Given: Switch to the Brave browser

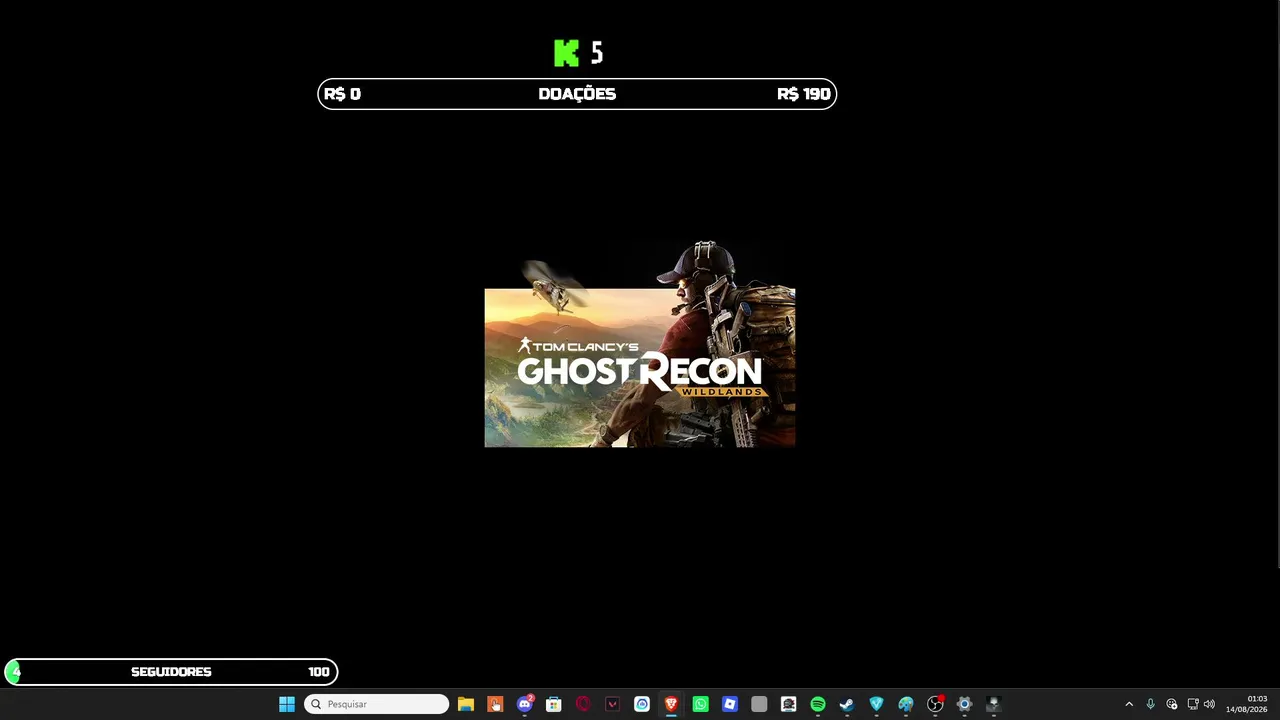Looking at the screenshot, I should pyautogui.click(x=671, y=704).
